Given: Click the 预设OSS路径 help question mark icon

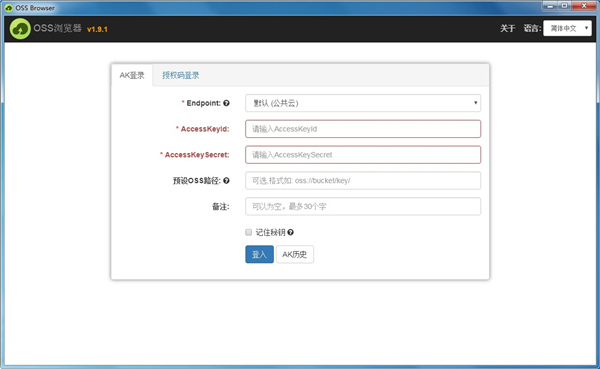Looking at the screenshot, I should coord(226,181).
